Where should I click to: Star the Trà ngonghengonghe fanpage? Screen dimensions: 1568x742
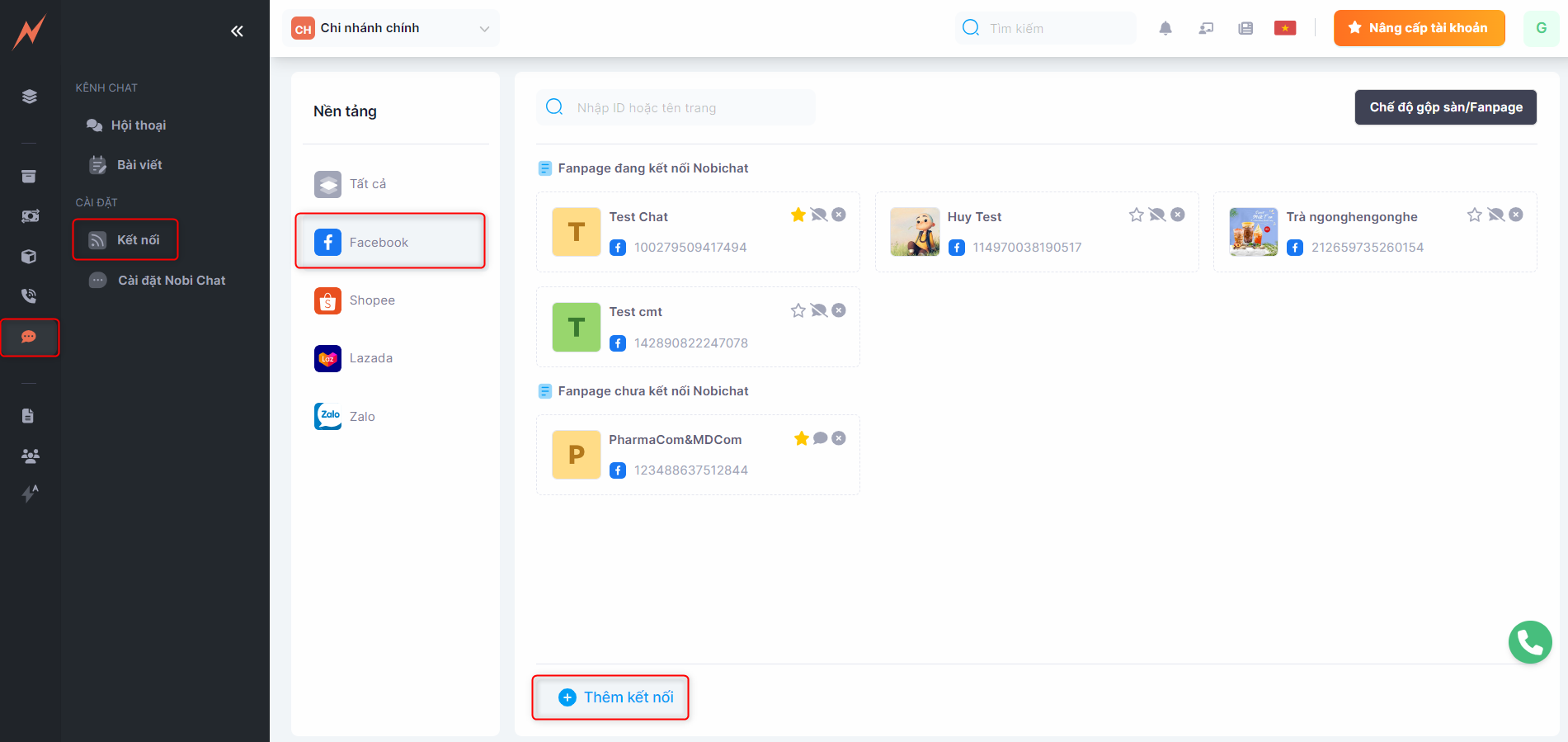coord(1474,215)
